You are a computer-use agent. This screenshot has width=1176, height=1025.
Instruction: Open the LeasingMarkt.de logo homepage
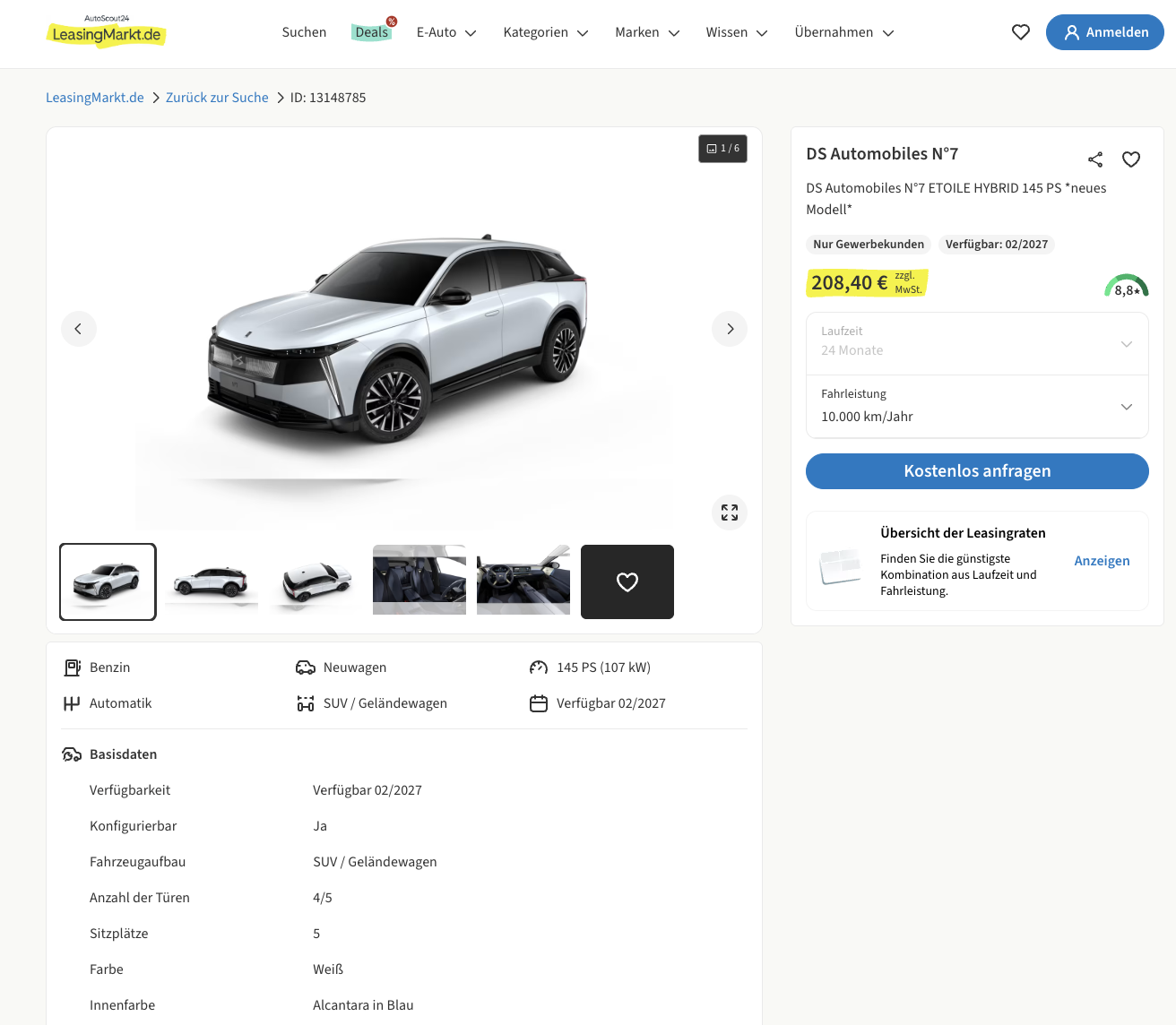106,31
